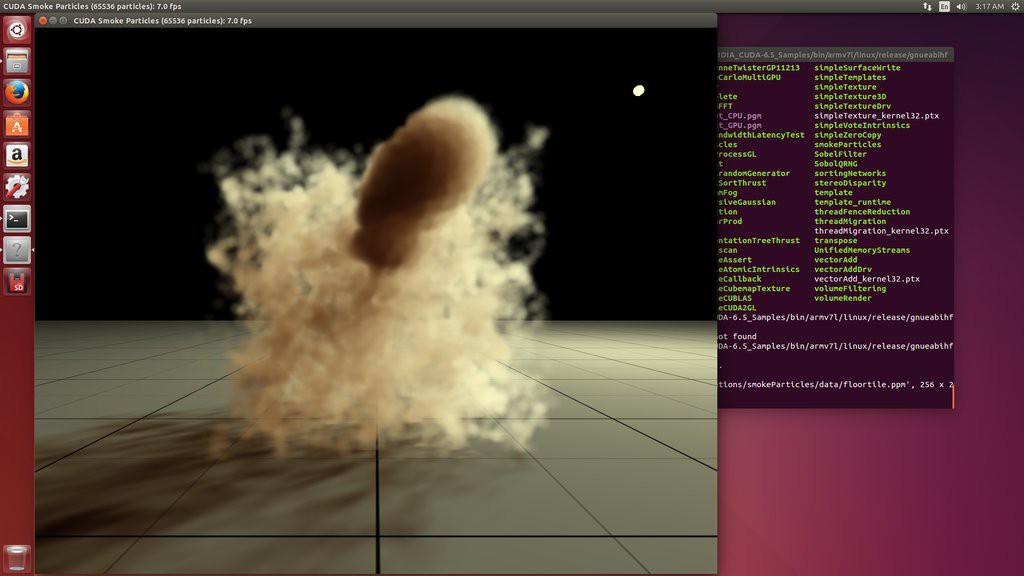This screenshot has height=576, width=1024.
Task: Open Ubuntu Software Center launcher icon
Action: pyautogui.click(x=17, y=124)
